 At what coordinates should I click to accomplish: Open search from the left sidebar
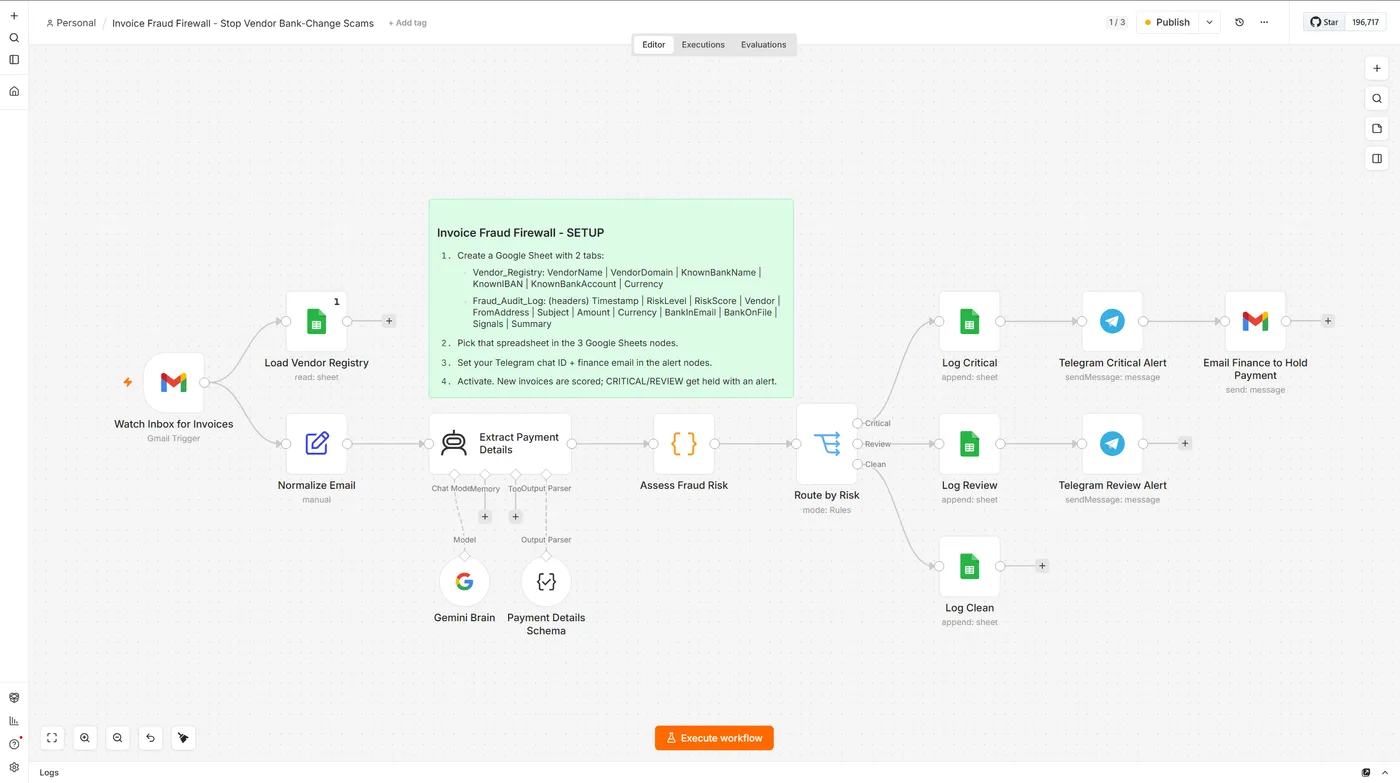click(14, 38)
